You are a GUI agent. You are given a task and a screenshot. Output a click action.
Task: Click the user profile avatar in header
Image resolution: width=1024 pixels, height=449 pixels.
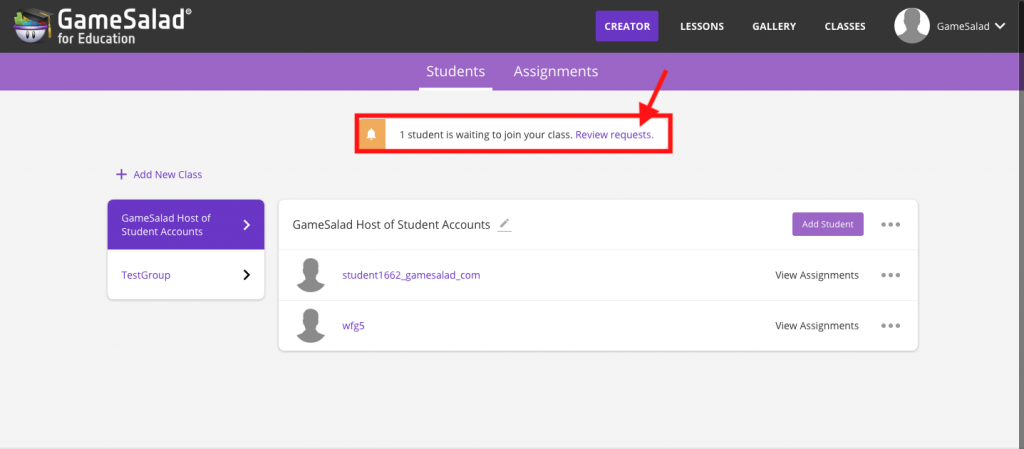point(912,26)
